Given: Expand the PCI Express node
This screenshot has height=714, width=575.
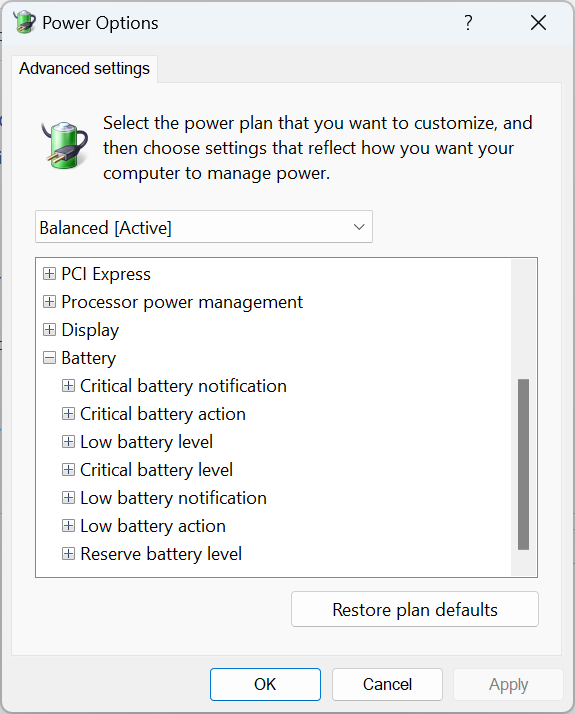Looking at the screenshot, I should pos(49,274).
